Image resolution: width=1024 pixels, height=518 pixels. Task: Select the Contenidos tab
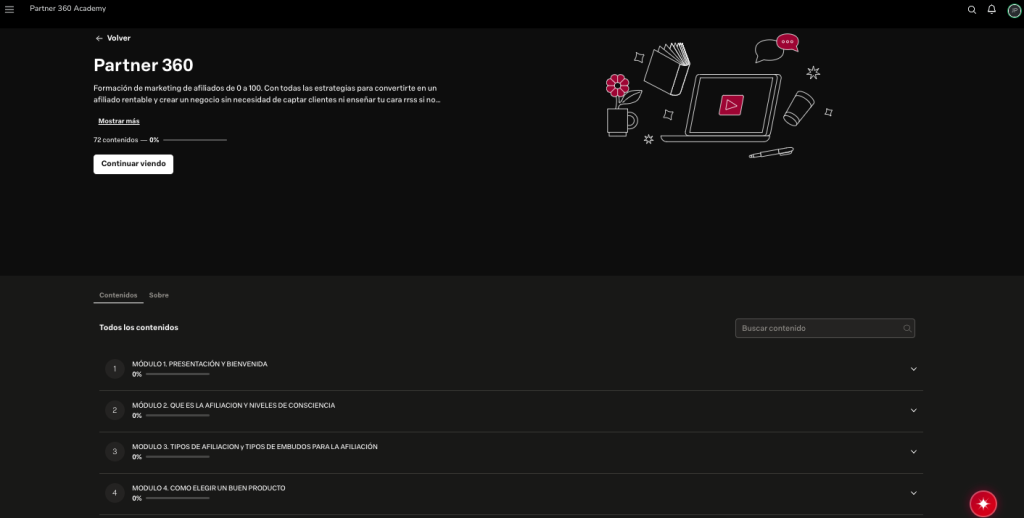tap(118, 295)
